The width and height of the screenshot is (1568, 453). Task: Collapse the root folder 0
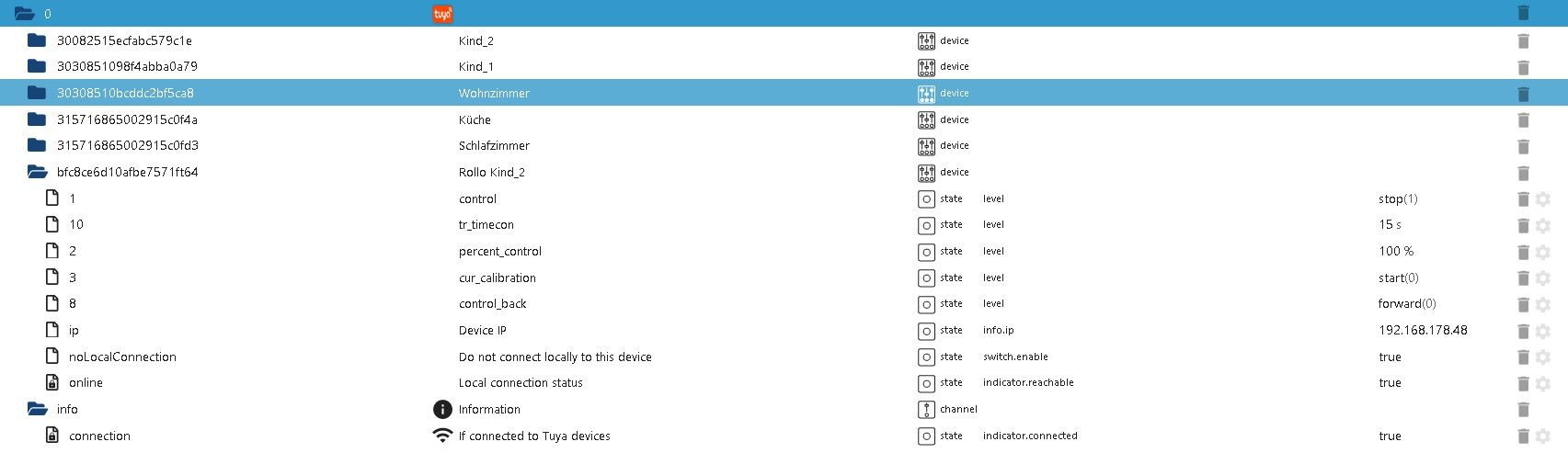coord(24,14)
